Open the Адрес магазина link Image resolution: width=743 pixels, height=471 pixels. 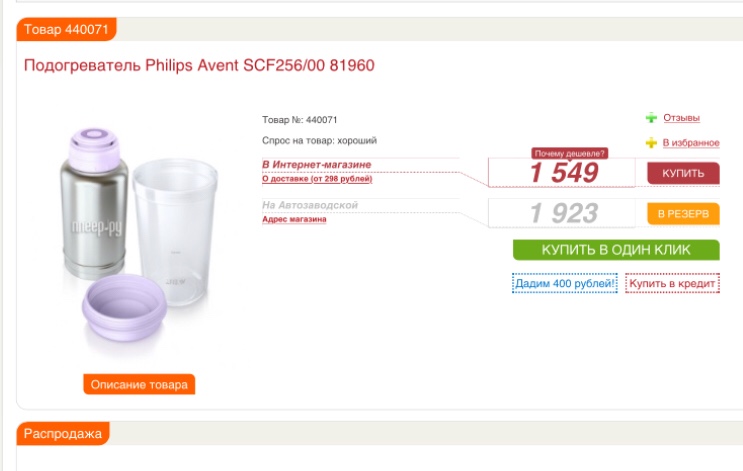[294, 219]
